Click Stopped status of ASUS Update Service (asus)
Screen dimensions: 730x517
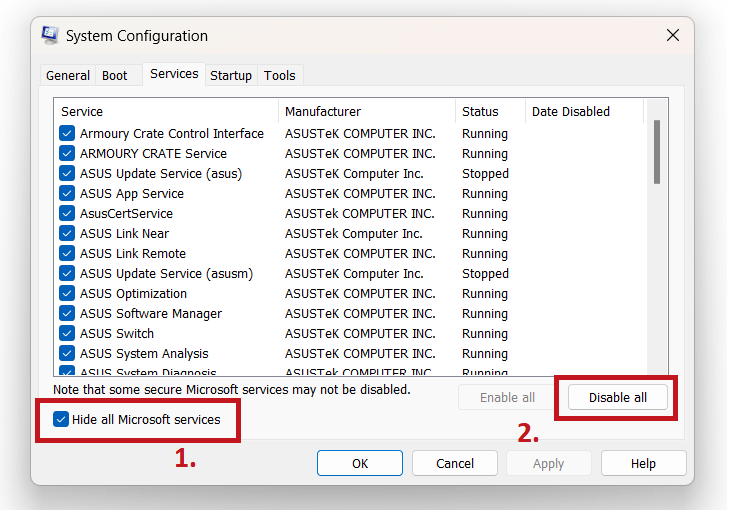click(x=487, y=174)
